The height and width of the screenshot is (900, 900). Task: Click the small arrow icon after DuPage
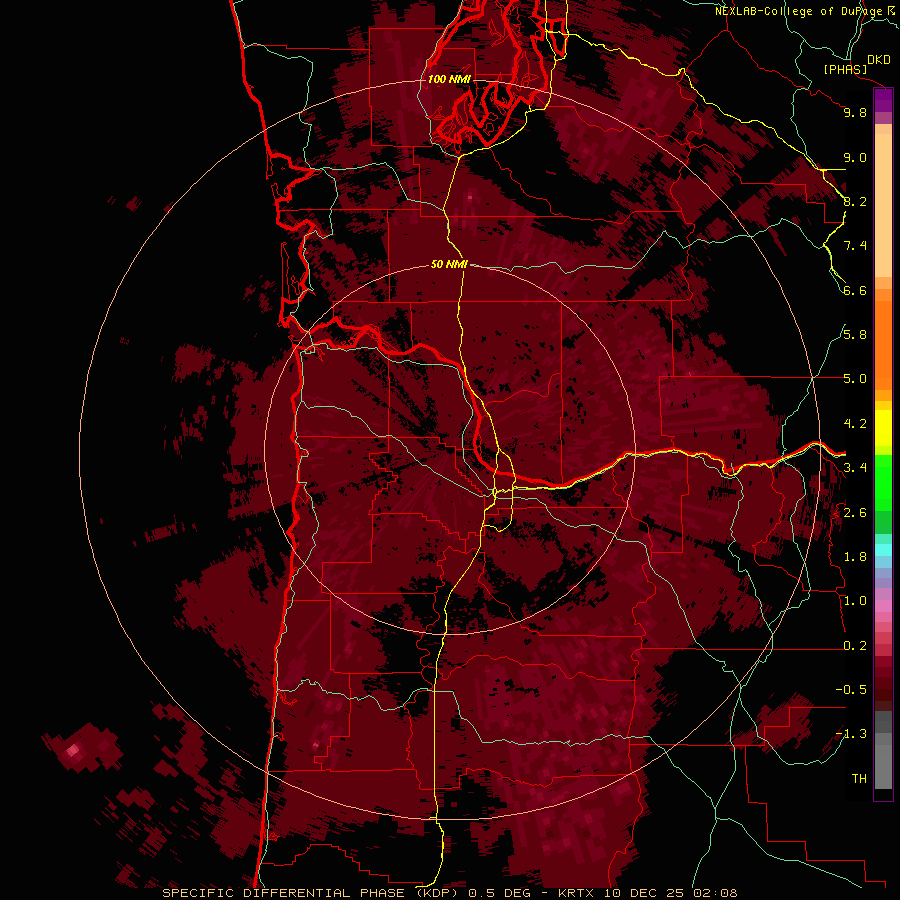(891, 10)
